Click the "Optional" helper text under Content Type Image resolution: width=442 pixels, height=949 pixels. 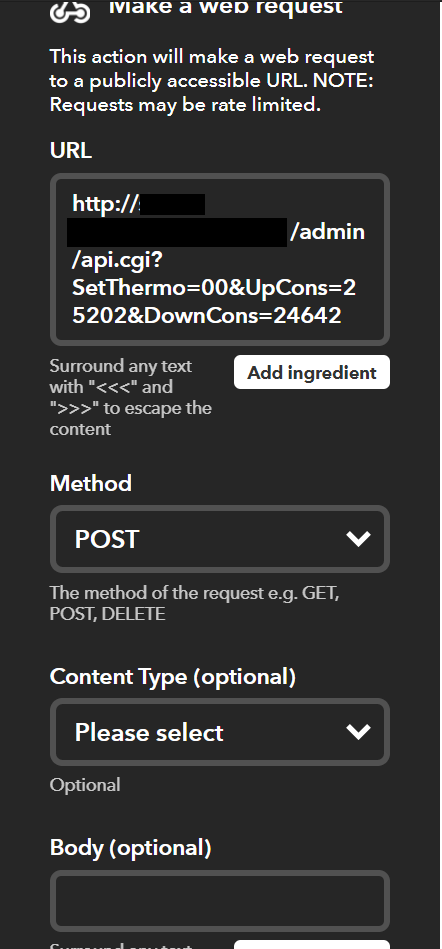click(x=85, y=785)
